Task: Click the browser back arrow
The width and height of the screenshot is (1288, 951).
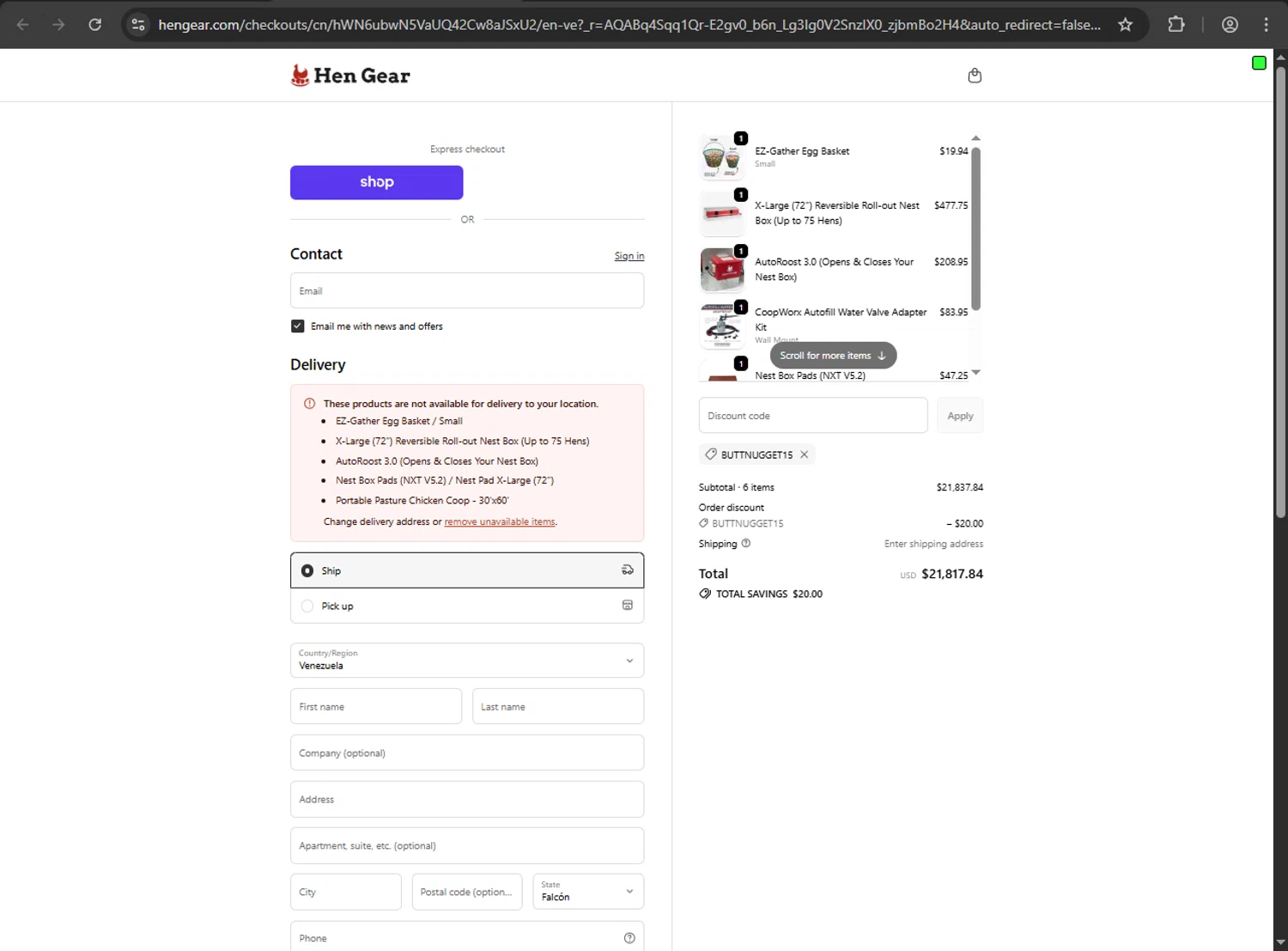Action: (23, 25)
